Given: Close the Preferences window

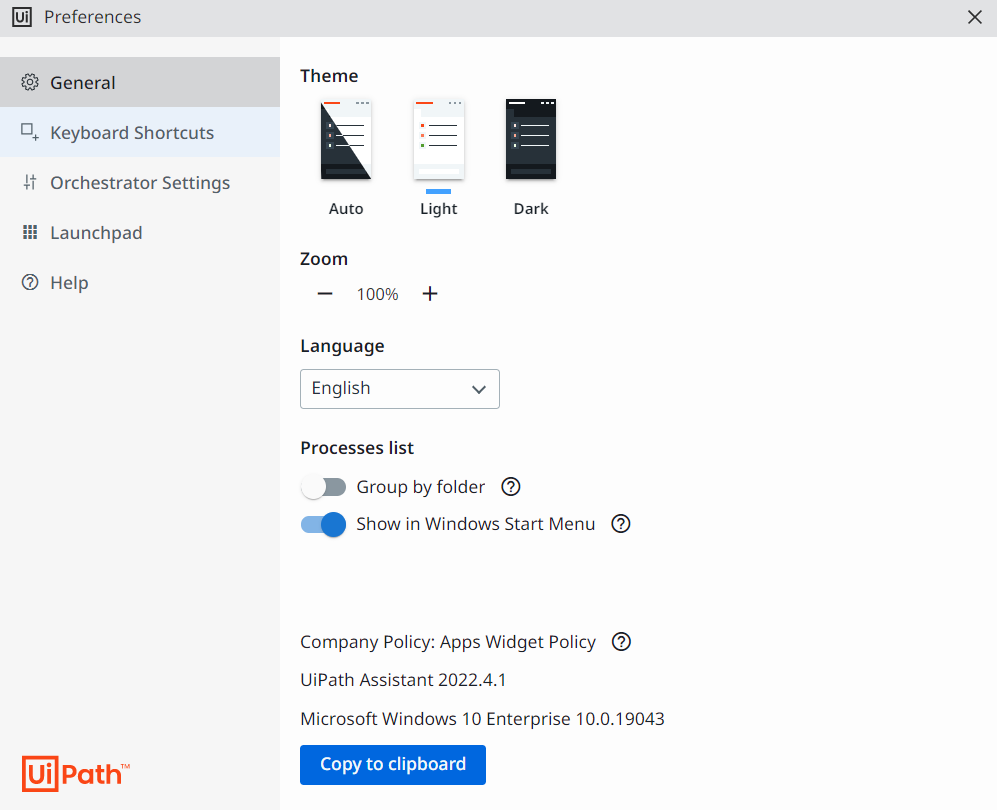Looking at the screenshot, I should tap(975, 17).
